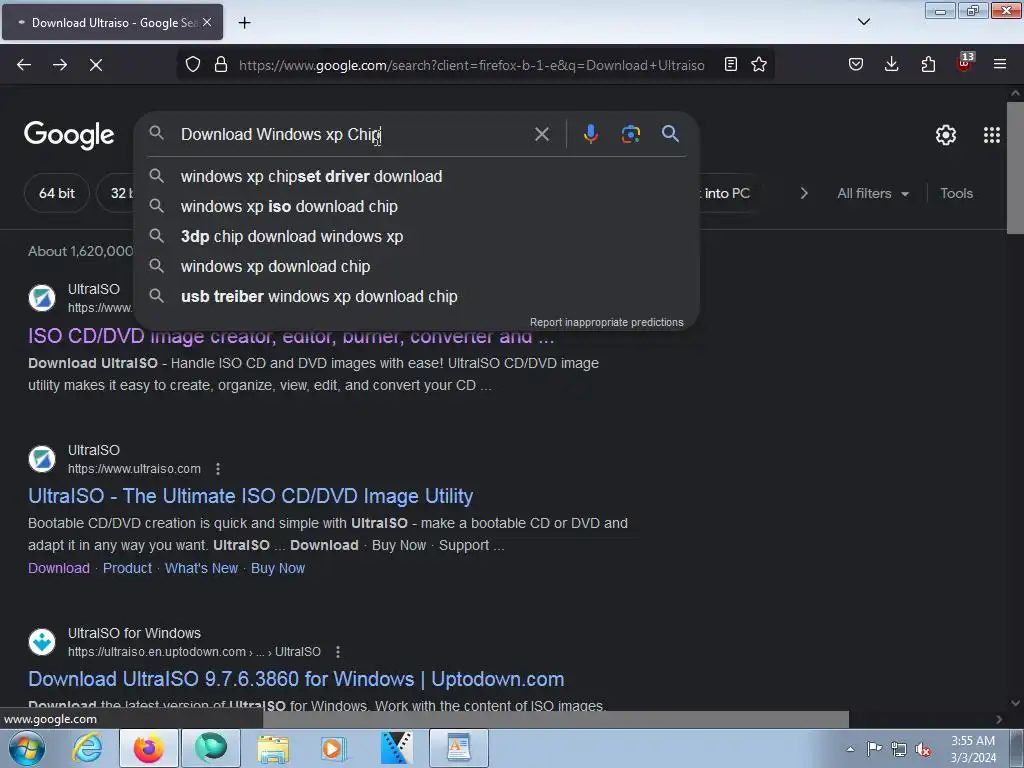Bookmark this page with the star icon
Image resolution: width=1024 pixels, height=768 pixels.
759,65
